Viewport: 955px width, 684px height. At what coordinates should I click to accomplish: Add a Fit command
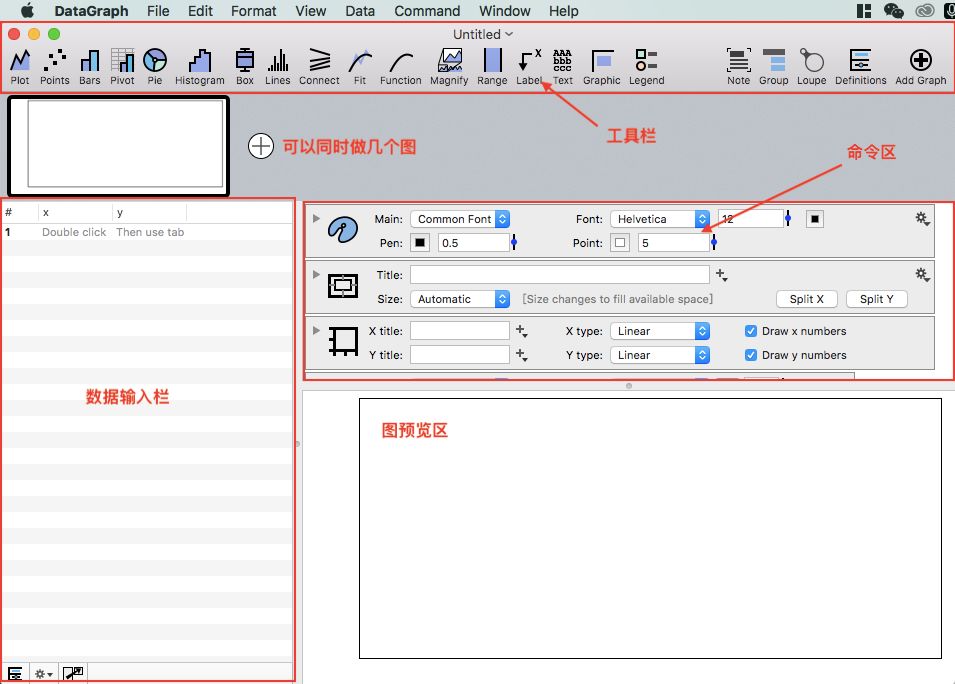coord(360,66)
